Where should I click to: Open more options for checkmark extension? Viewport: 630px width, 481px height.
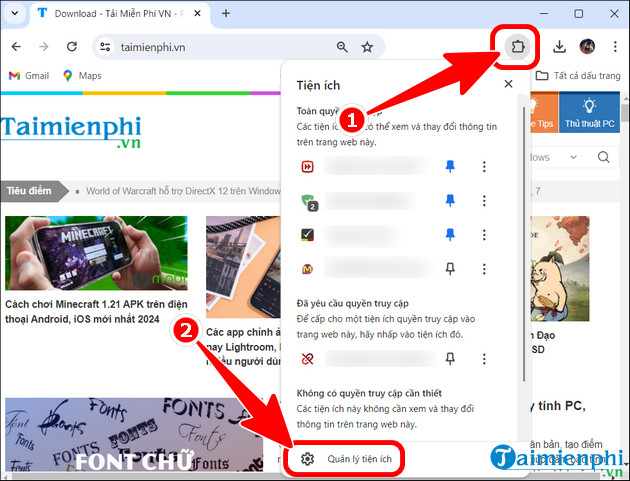pos(484,234)
